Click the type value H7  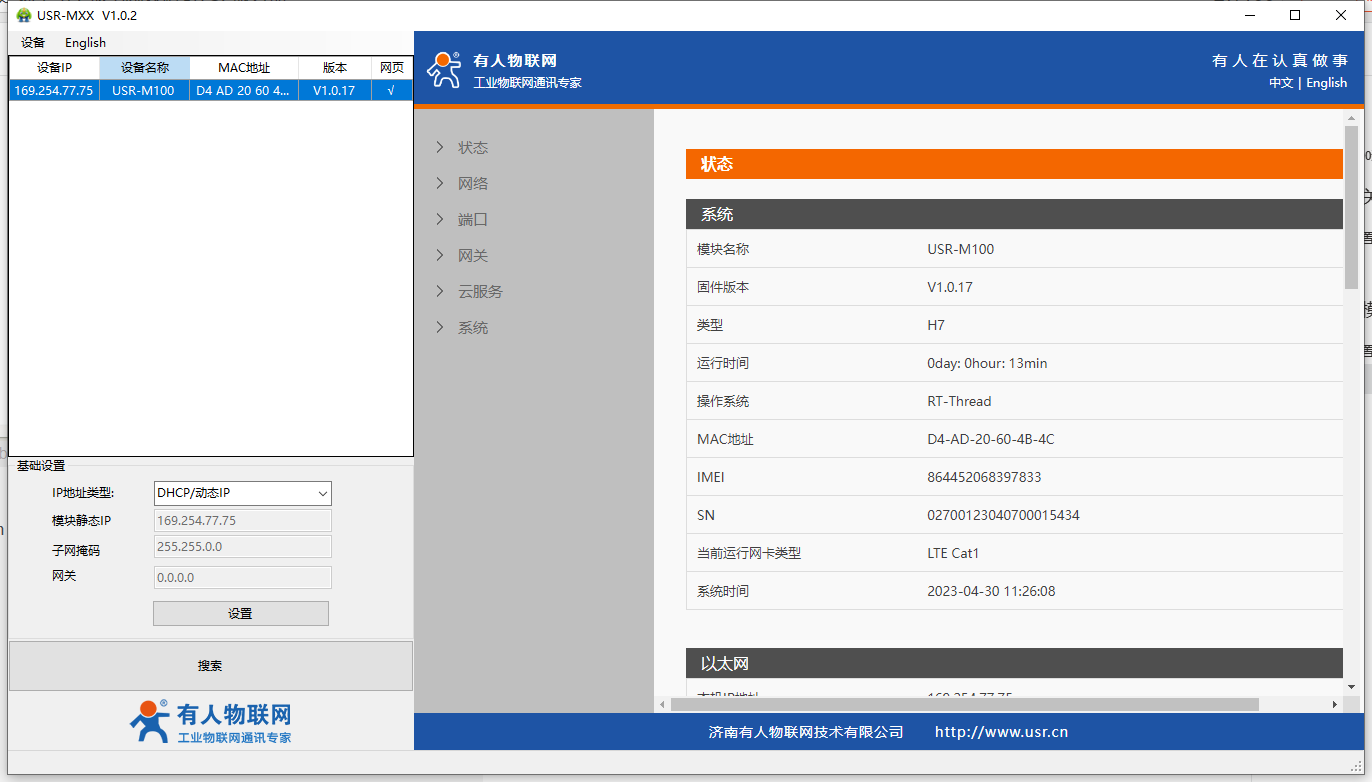pos(936,325)
